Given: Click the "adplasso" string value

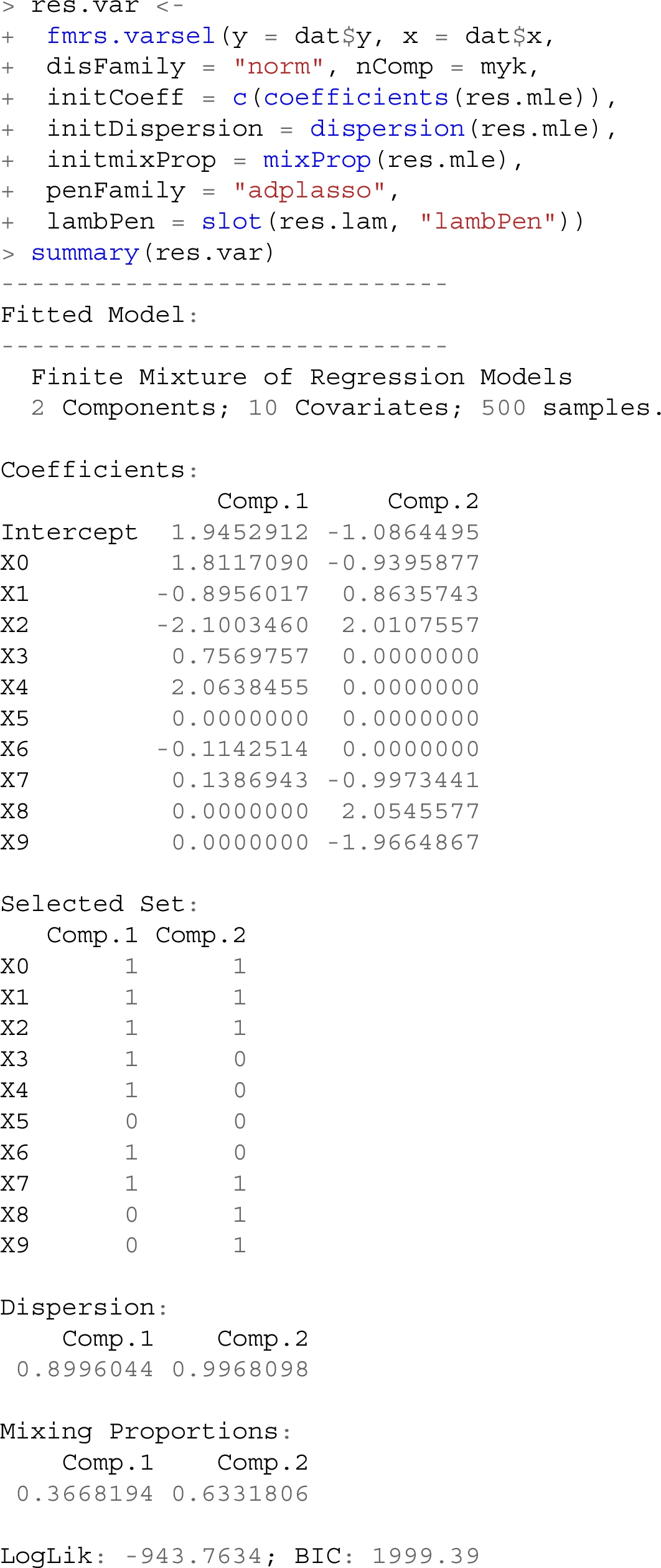Looking at the screenshot, I should pyautogui.click(x=309, y=191).
